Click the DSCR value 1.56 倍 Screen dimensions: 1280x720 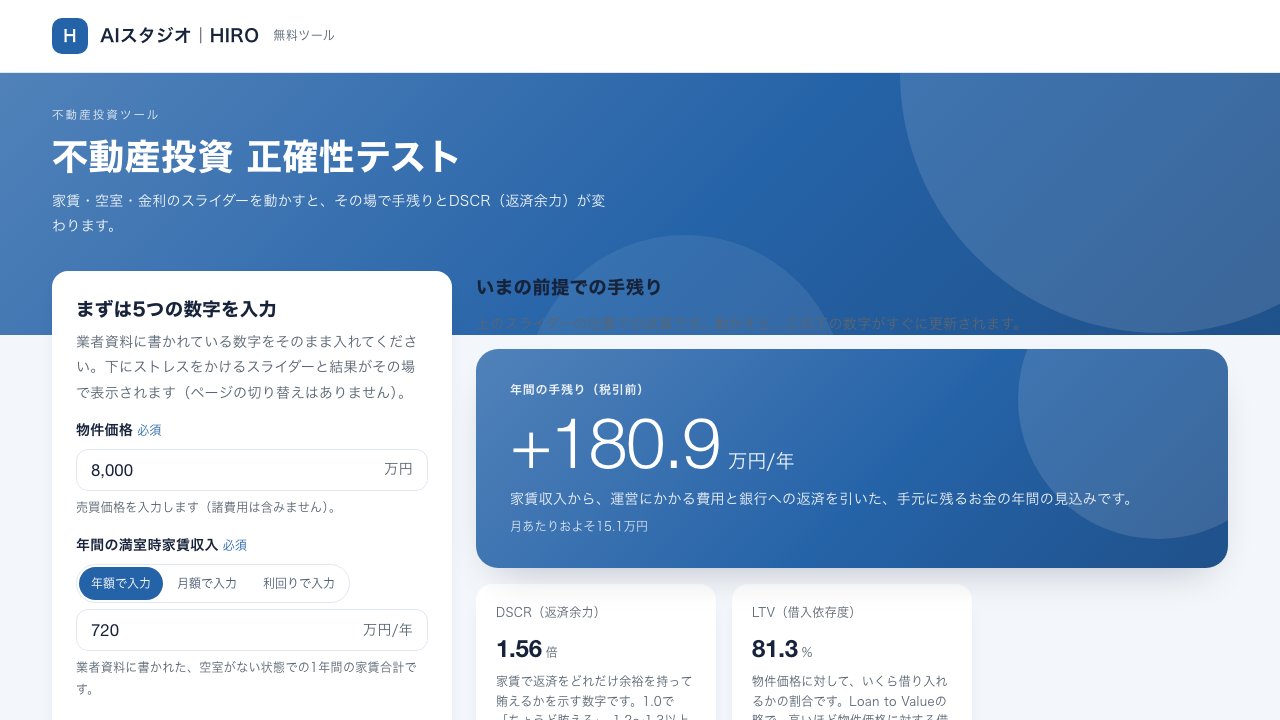526,649
